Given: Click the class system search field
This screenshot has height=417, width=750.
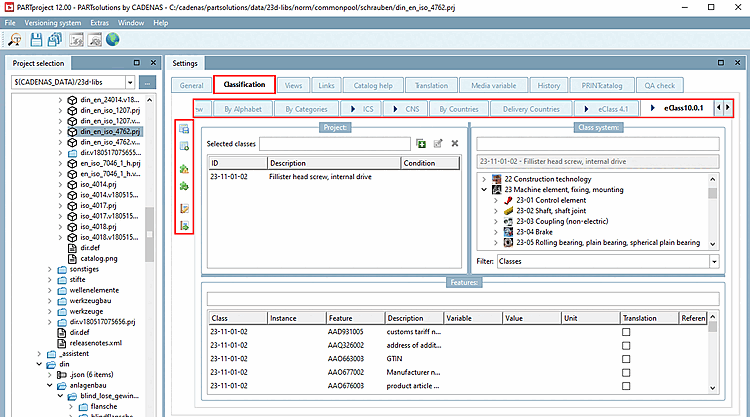Looking at the screenshot, I should tap(598, 144).
